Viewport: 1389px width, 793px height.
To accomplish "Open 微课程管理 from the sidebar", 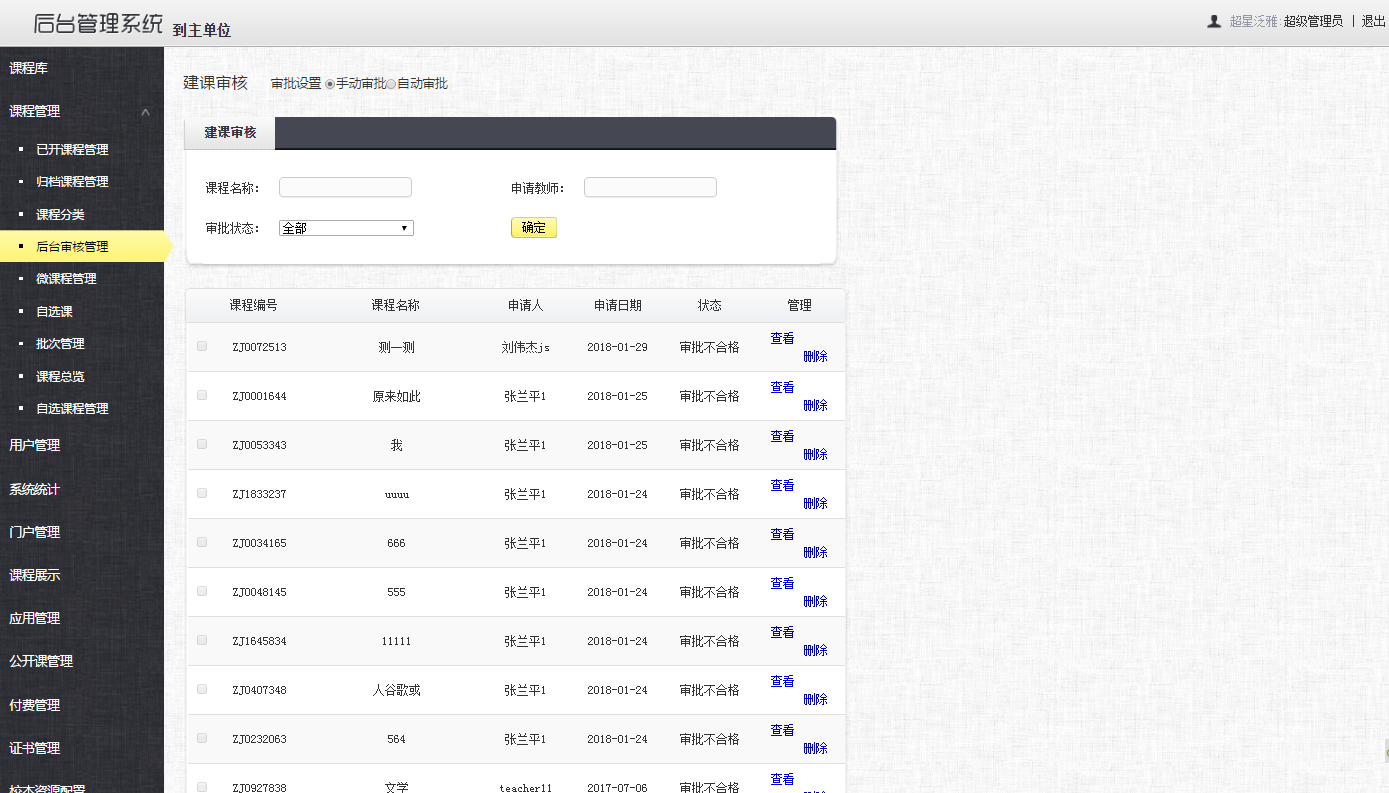I will 66,279.
